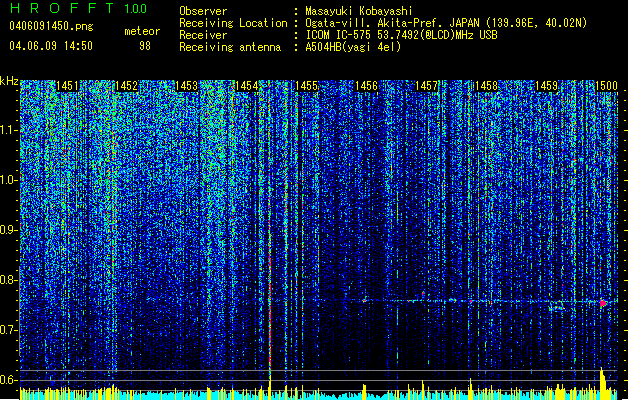Viewport: 629px width, 400px height.
Task: Click the 0.8 kHz axis tick label
Action: click(9, 280)
